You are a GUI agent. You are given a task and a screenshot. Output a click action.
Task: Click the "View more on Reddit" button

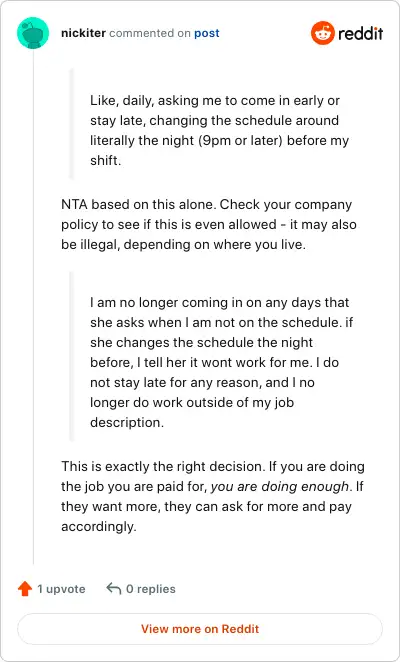click(200, 629)
